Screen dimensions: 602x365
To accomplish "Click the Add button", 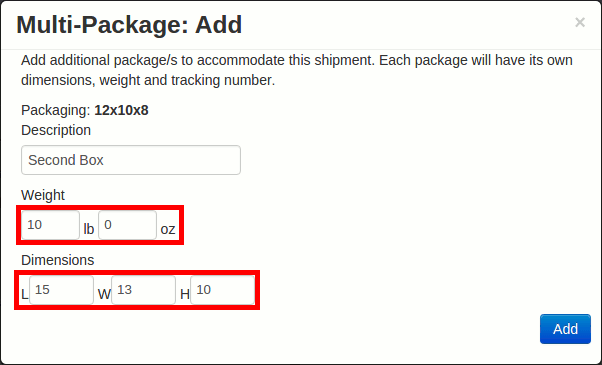I will click(565, 329).
